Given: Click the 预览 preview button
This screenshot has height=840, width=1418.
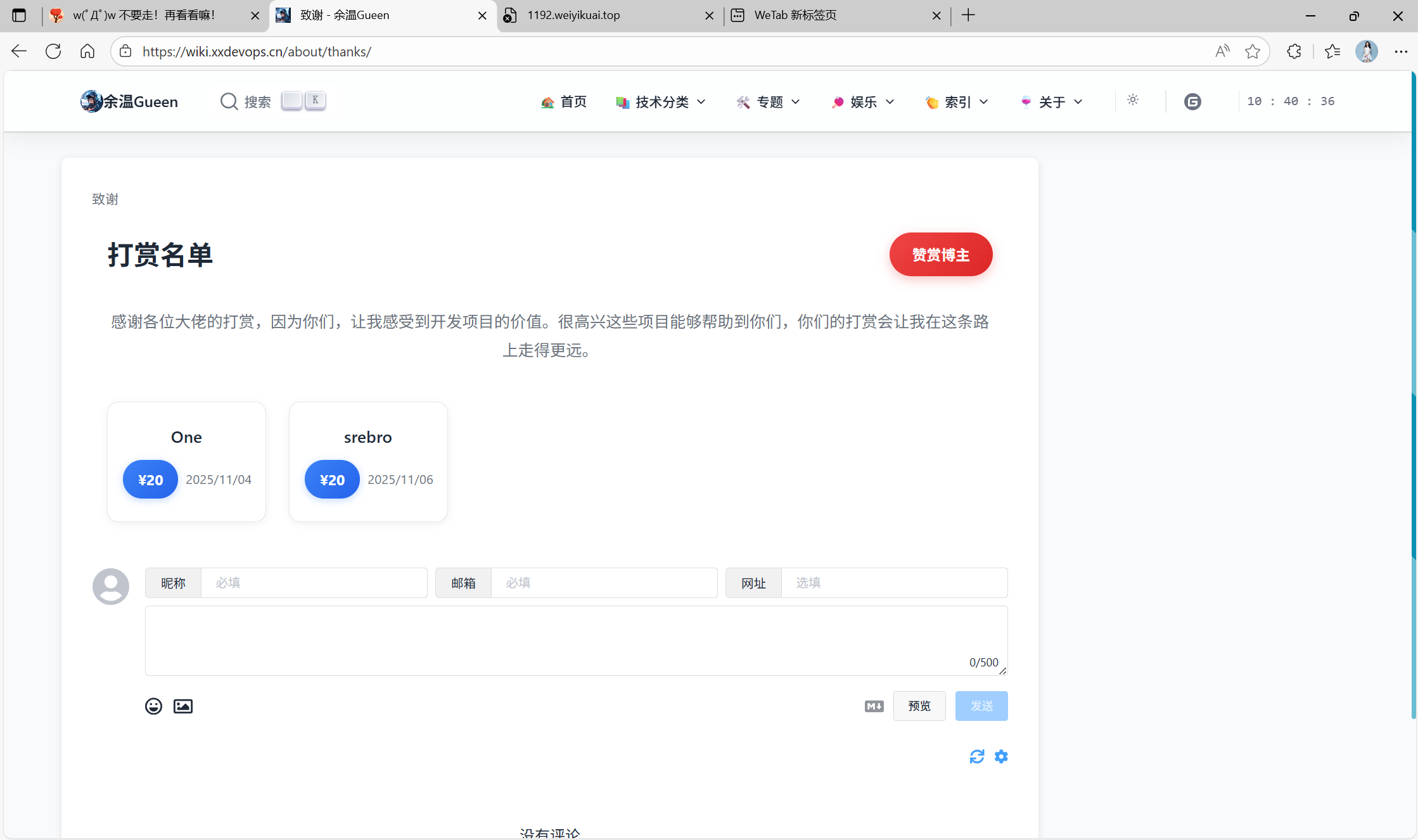Looking at the screenshot, I should click(919, 706).
